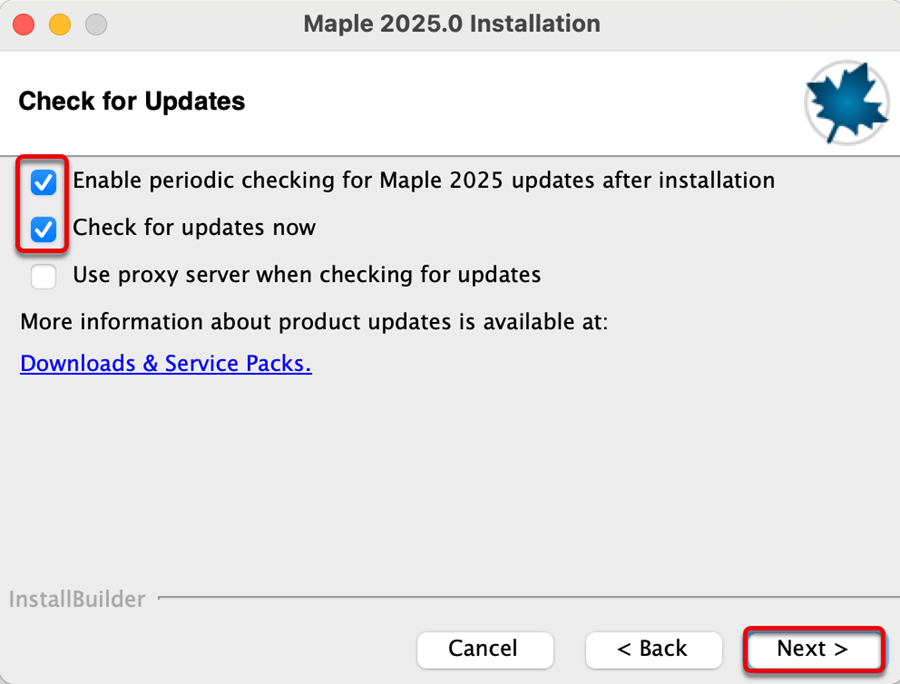
Task: Proceed by clicking Next
Action: click(813, 650)
